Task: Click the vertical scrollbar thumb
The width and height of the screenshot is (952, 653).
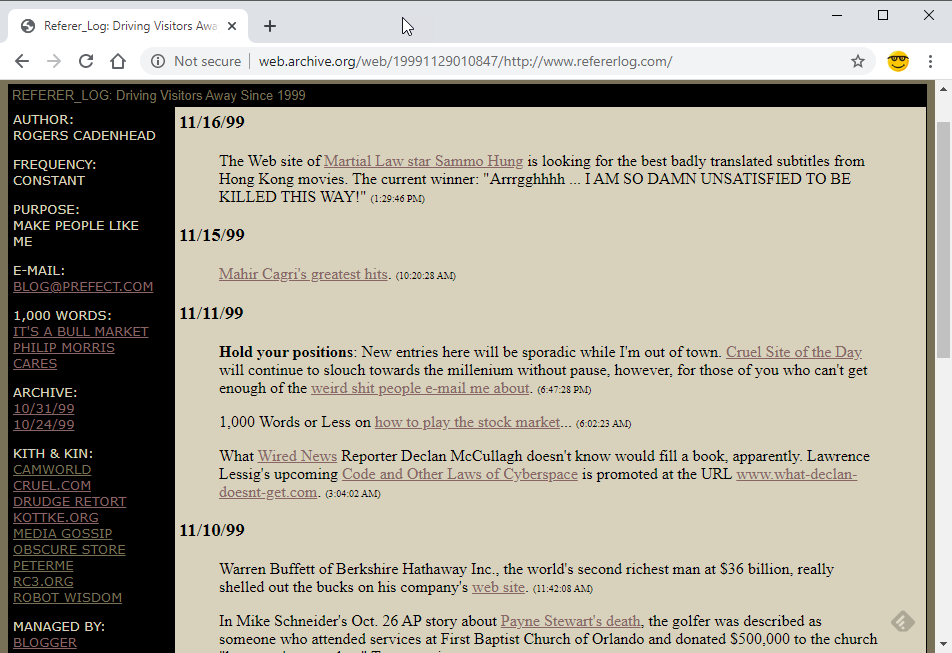Action: point(943,240)
